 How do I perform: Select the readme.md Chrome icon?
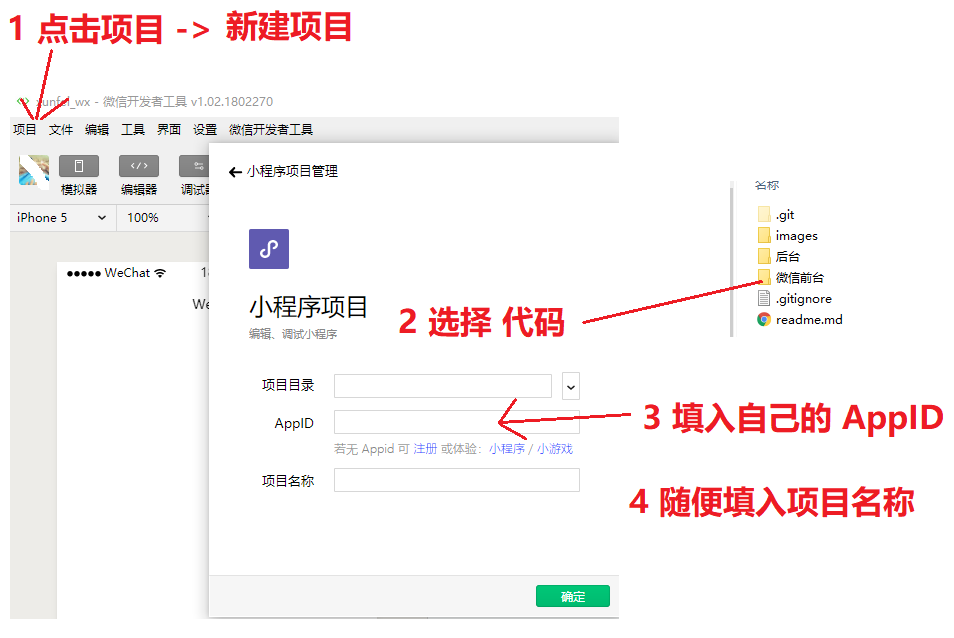point(764,319)
